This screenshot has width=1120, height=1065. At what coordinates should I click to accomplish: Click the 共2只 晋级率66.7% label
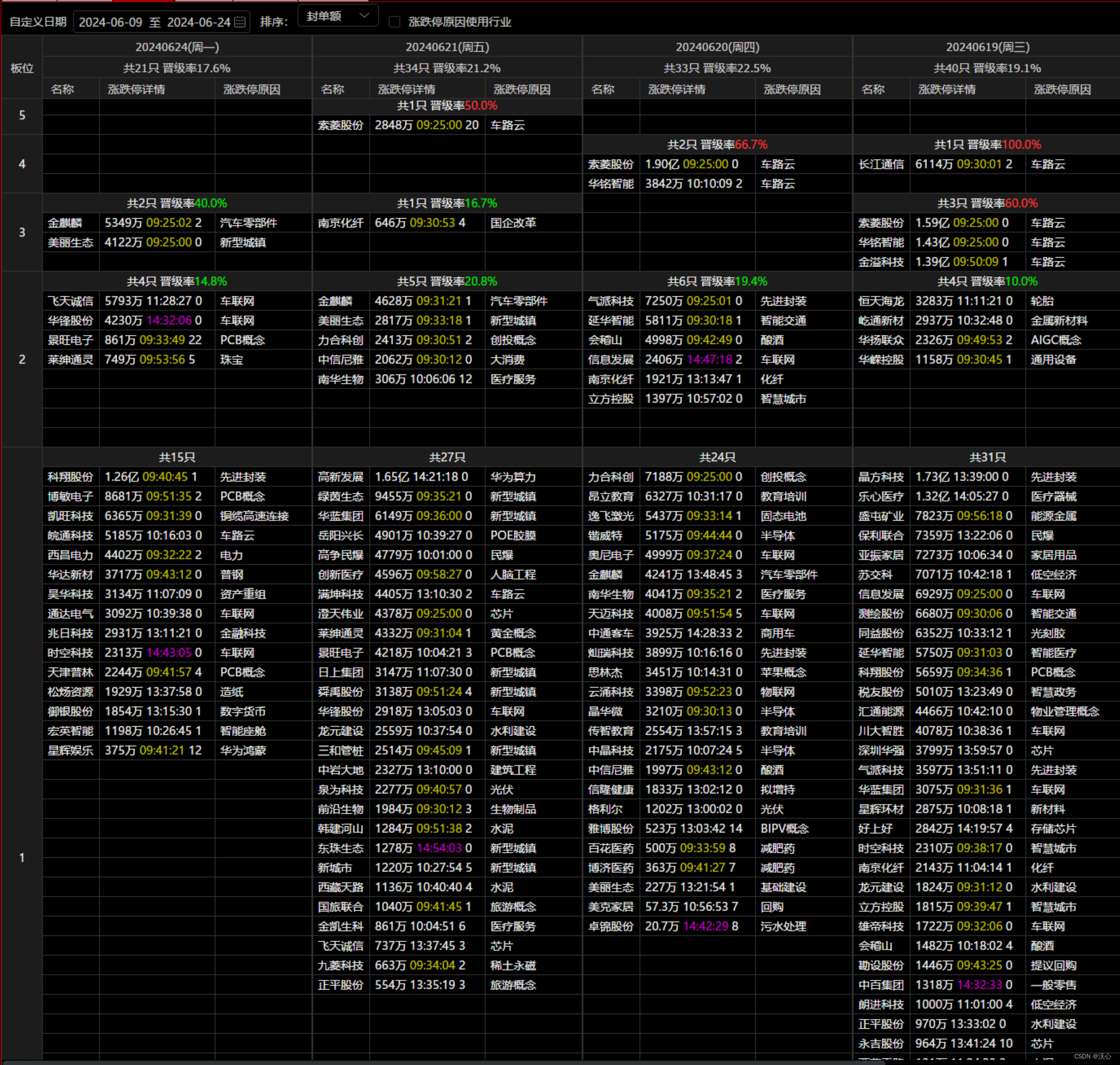pos(717,145)
